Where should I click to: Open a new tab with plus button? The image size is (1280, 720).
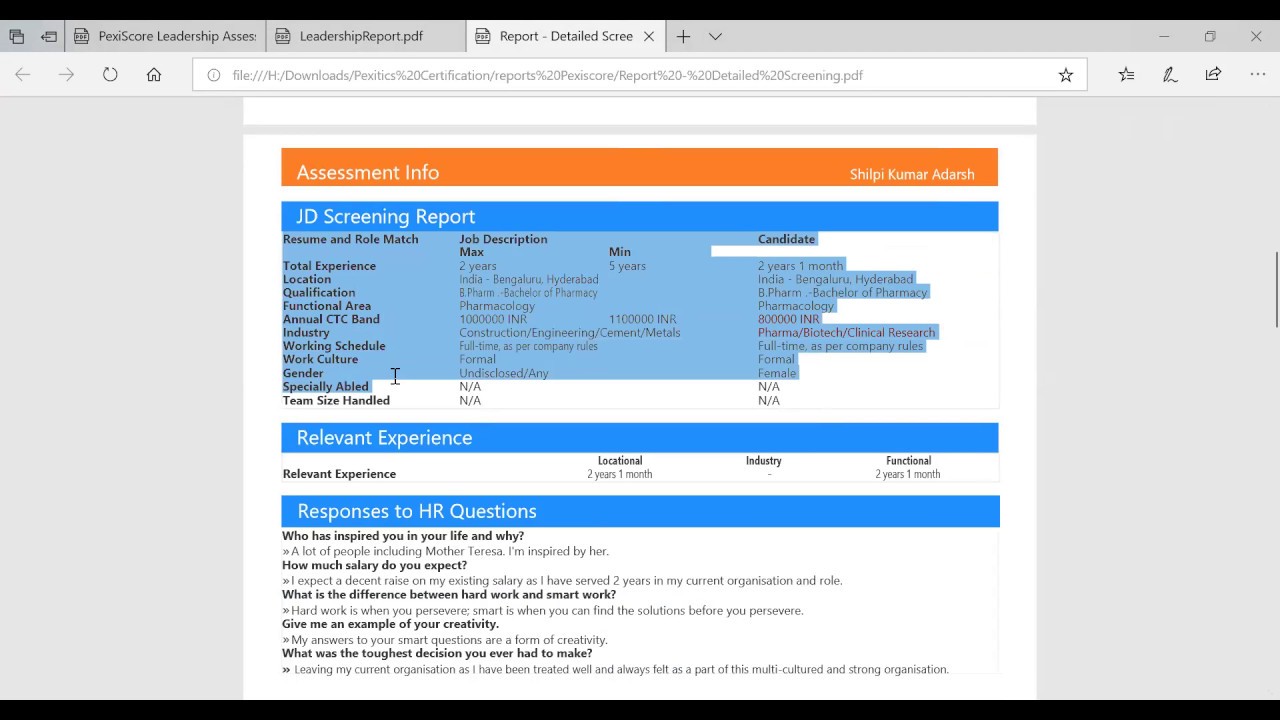pyautogui.click(x=683, y=36)
